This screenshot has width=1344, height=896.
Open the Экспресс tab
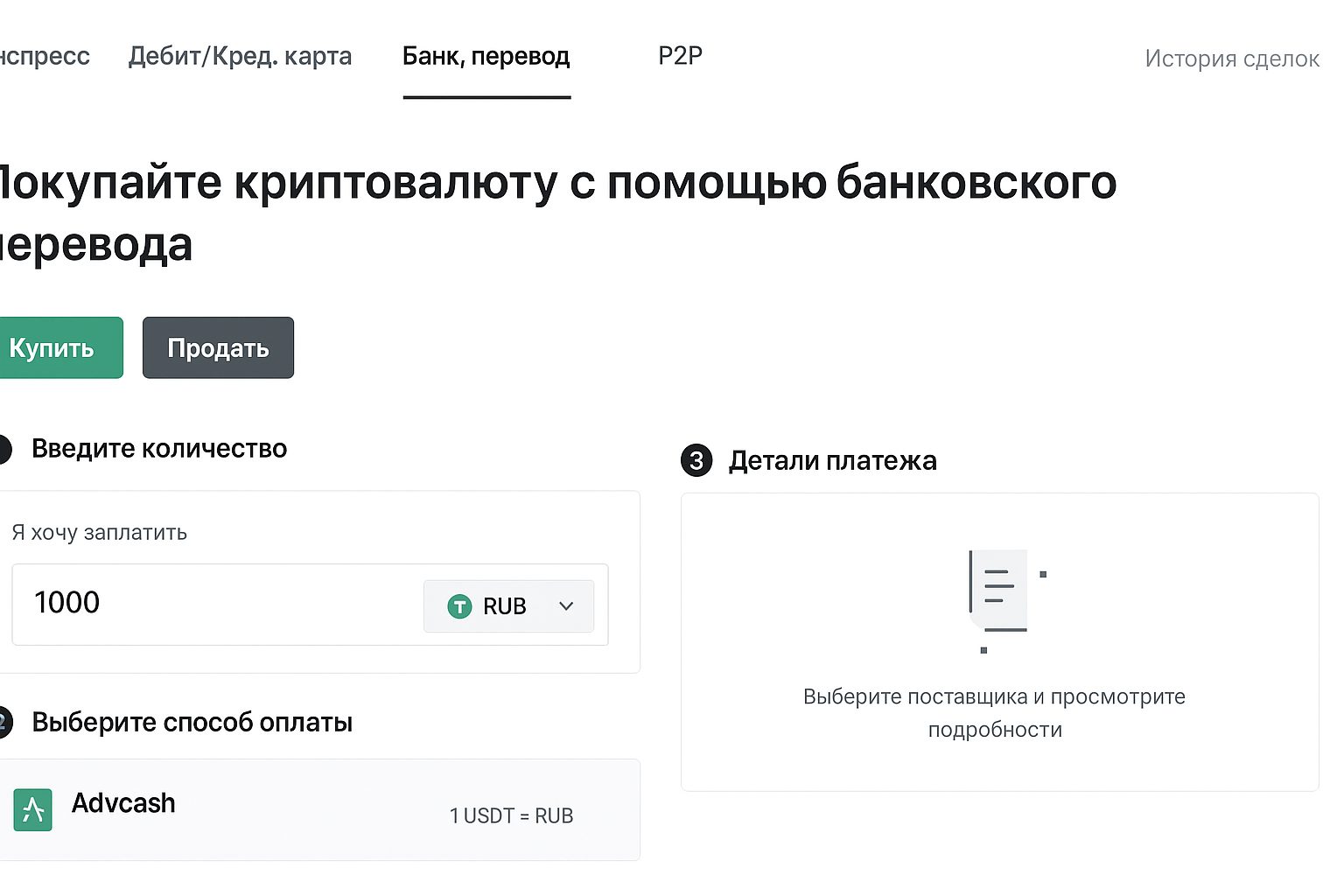click(44, 57)
